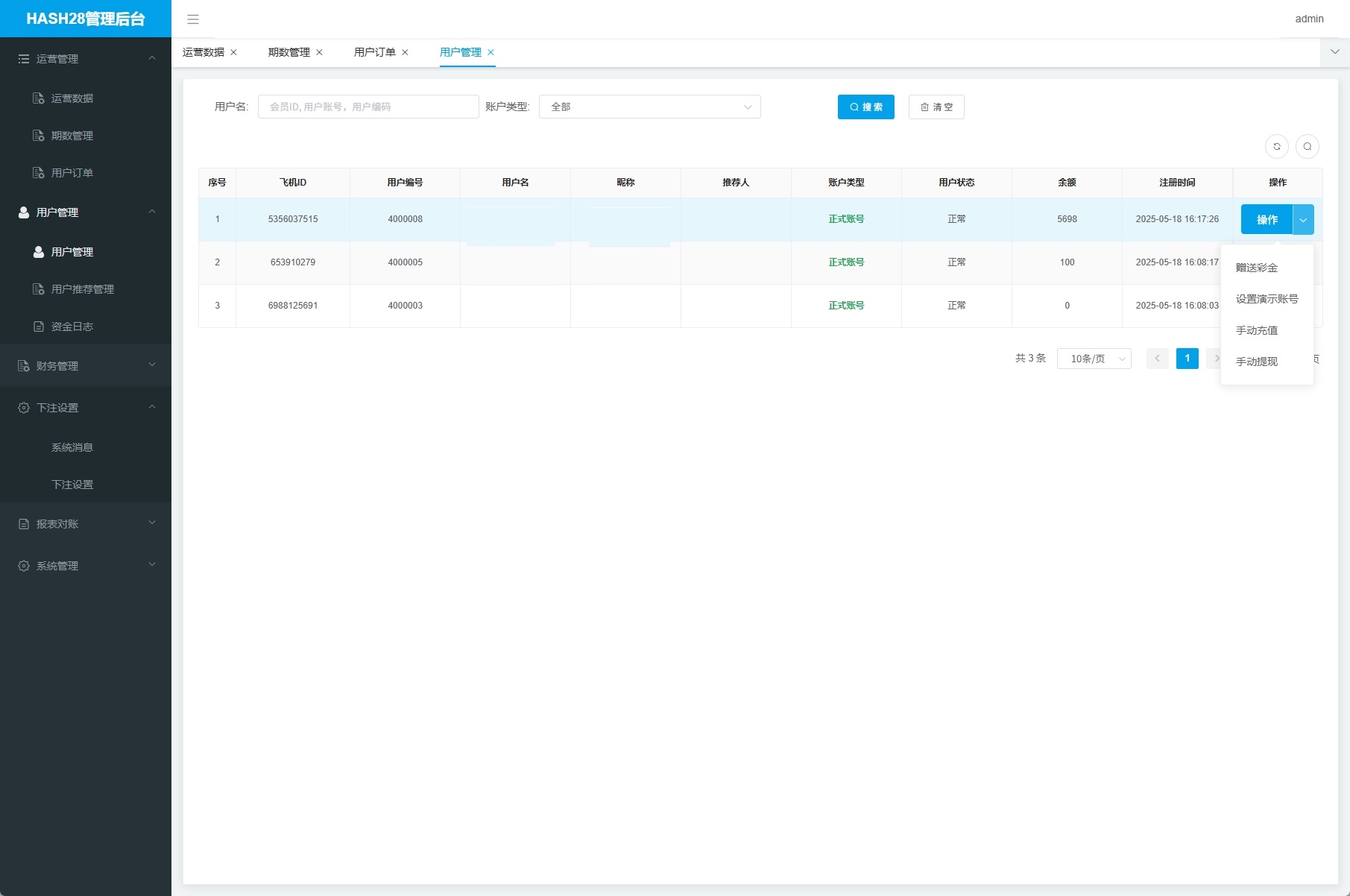1350x896 pixels.
Task: Select 设置演示账号 from the action menu
Action: pos(1267,299)
